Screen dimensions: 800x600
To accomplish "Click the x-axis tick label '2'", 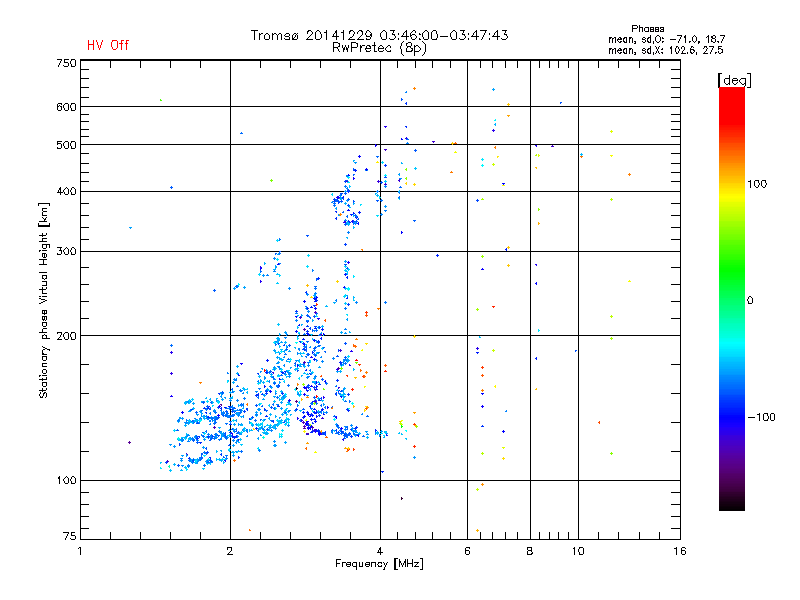I will [230, 551].
